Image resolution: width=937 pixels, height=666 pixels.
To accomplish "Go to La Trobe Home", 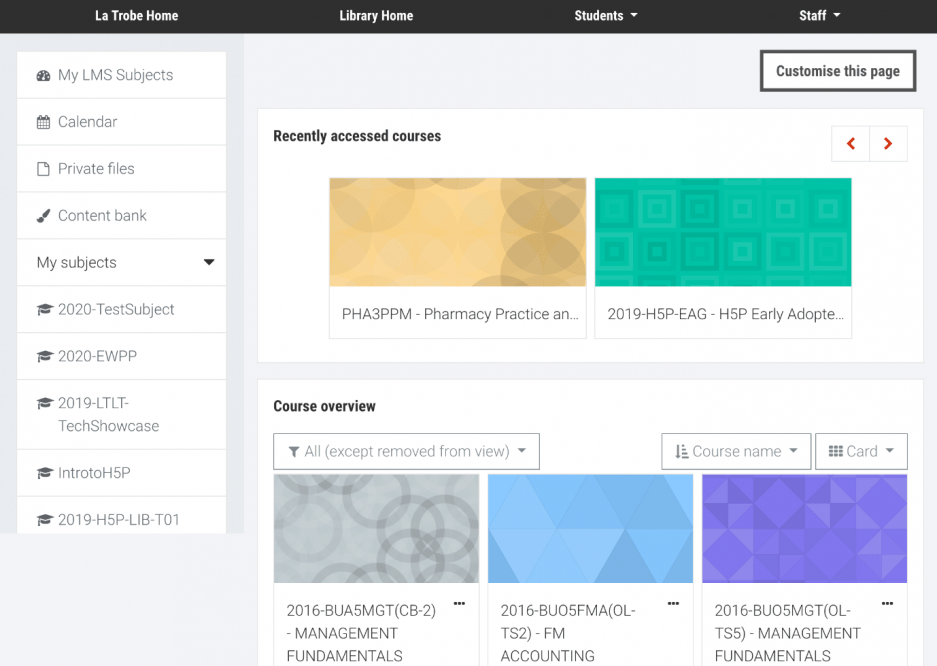I will (136, 16).
